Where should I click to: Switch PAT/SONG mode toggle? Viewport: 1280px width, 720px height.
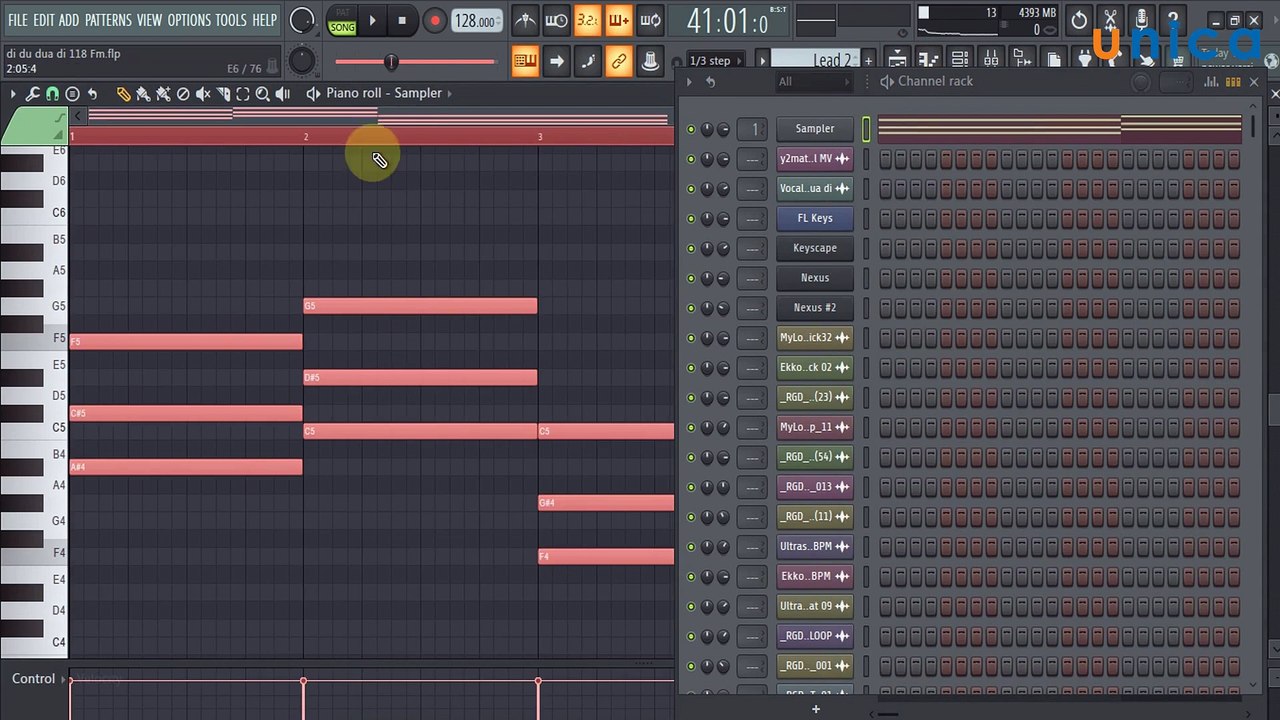tap(342, 20)
